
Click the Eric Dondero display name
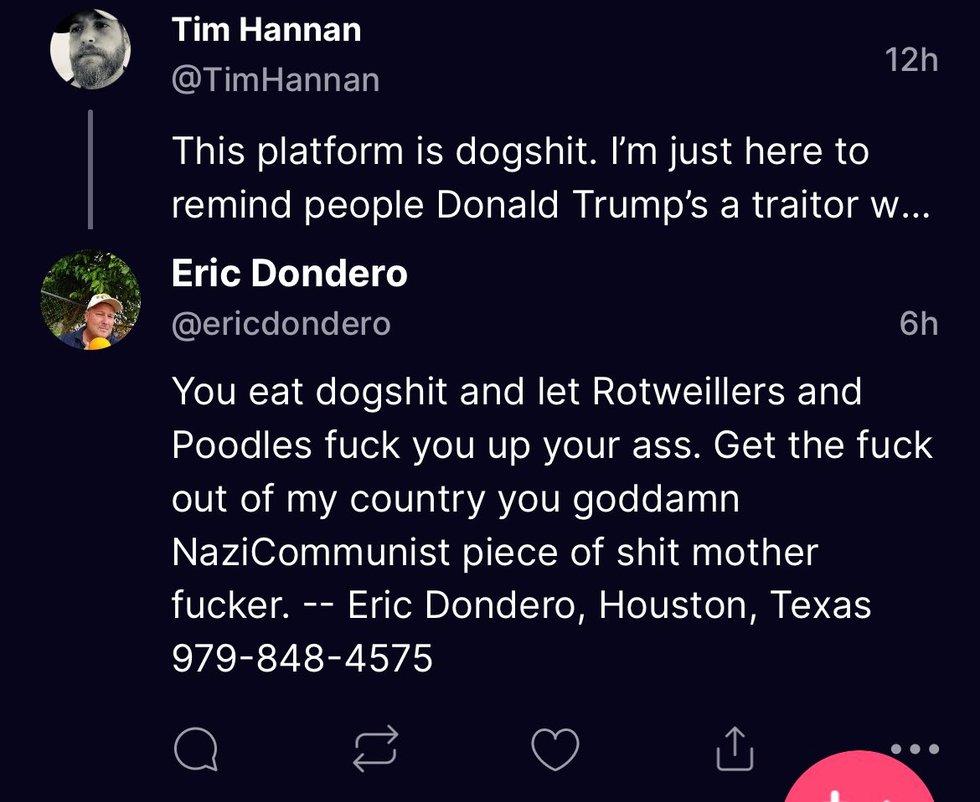(x=289, y=274)
